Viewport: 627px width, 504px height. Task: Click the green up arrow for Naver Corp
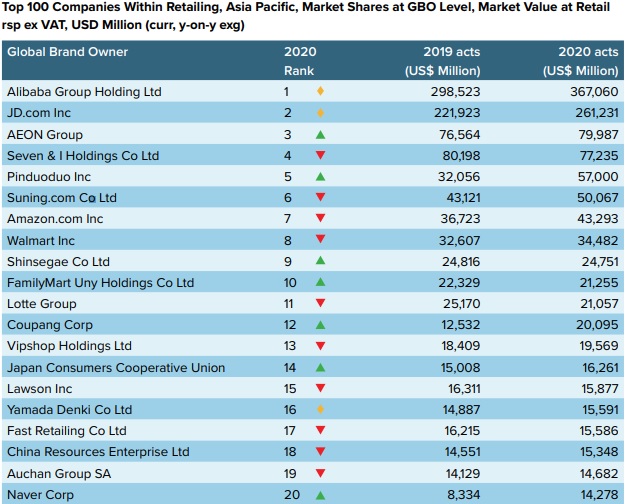(x=320, y=494)
